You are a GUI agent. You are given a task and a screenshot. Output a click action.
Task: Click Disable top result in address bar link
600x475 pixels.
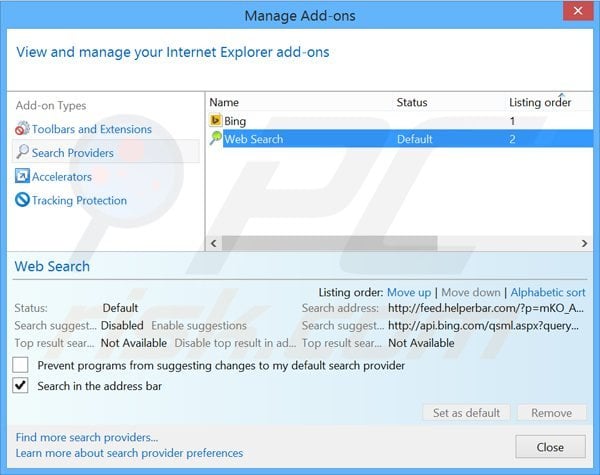(235, 343)
